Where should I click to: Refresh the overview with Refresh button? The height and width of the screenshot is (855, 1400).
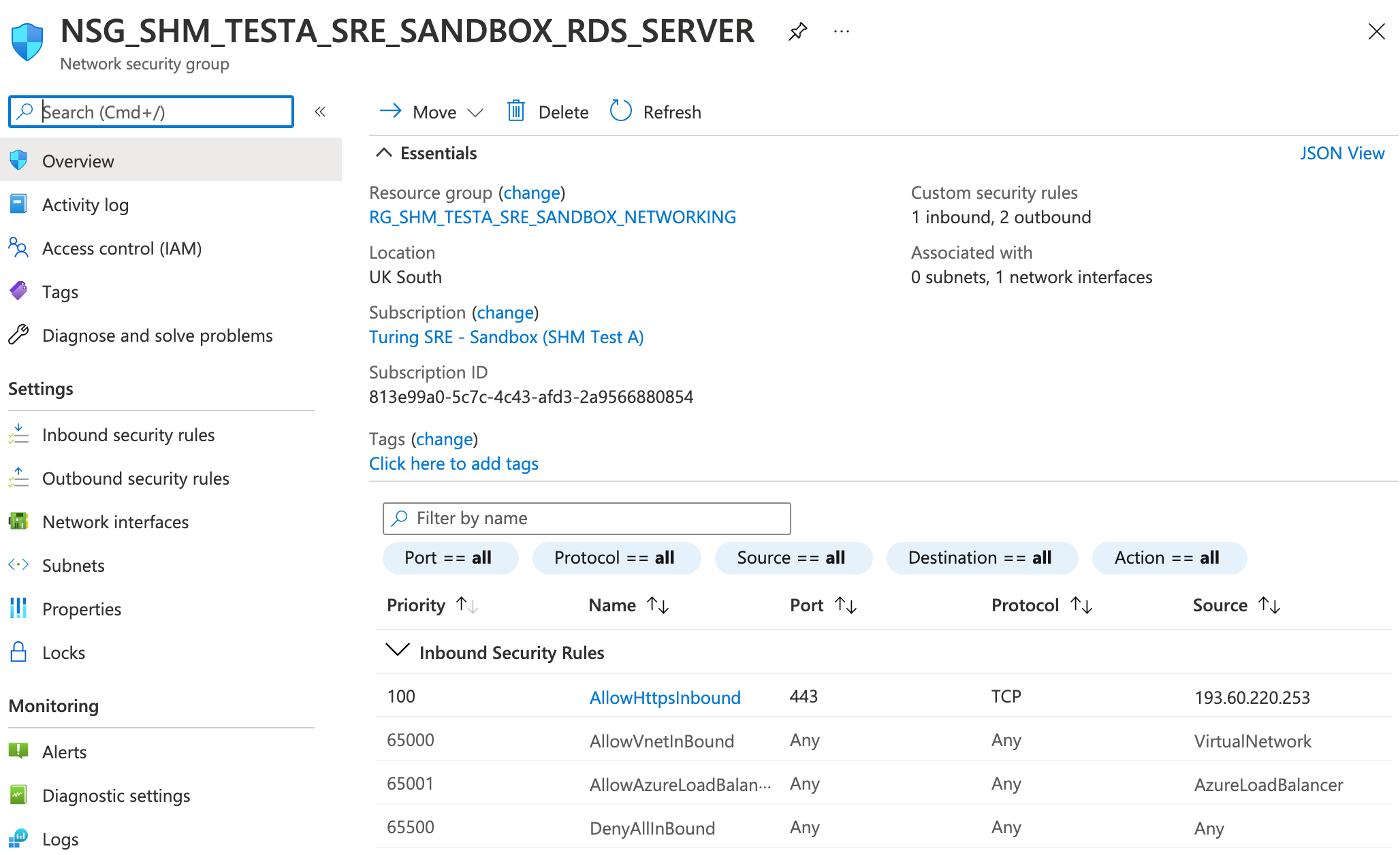[x=656, y=112]
